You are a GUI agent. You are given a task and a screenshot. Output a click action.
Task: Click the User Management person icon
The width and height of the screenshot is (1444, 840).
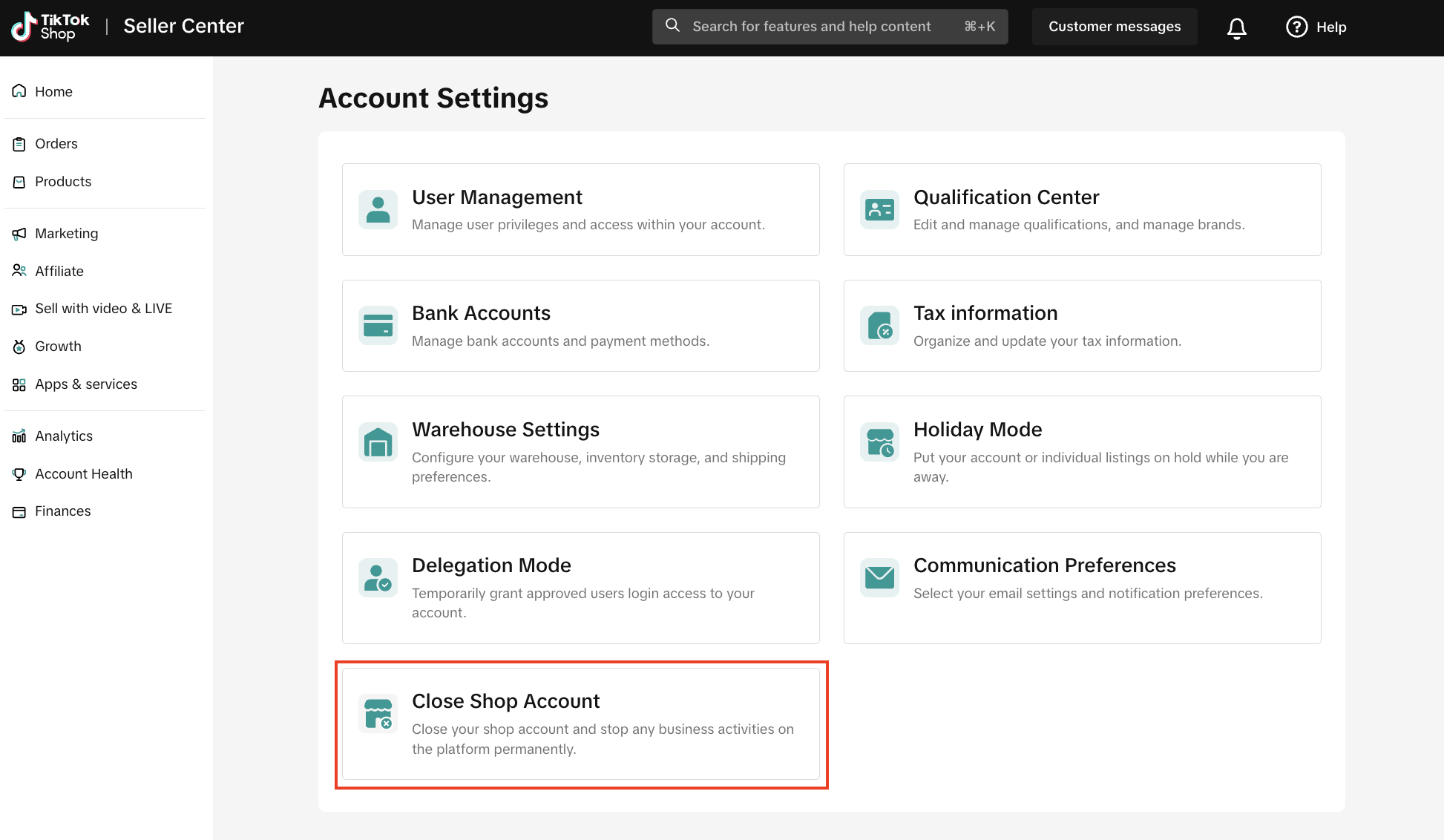(x=378, y=209)
